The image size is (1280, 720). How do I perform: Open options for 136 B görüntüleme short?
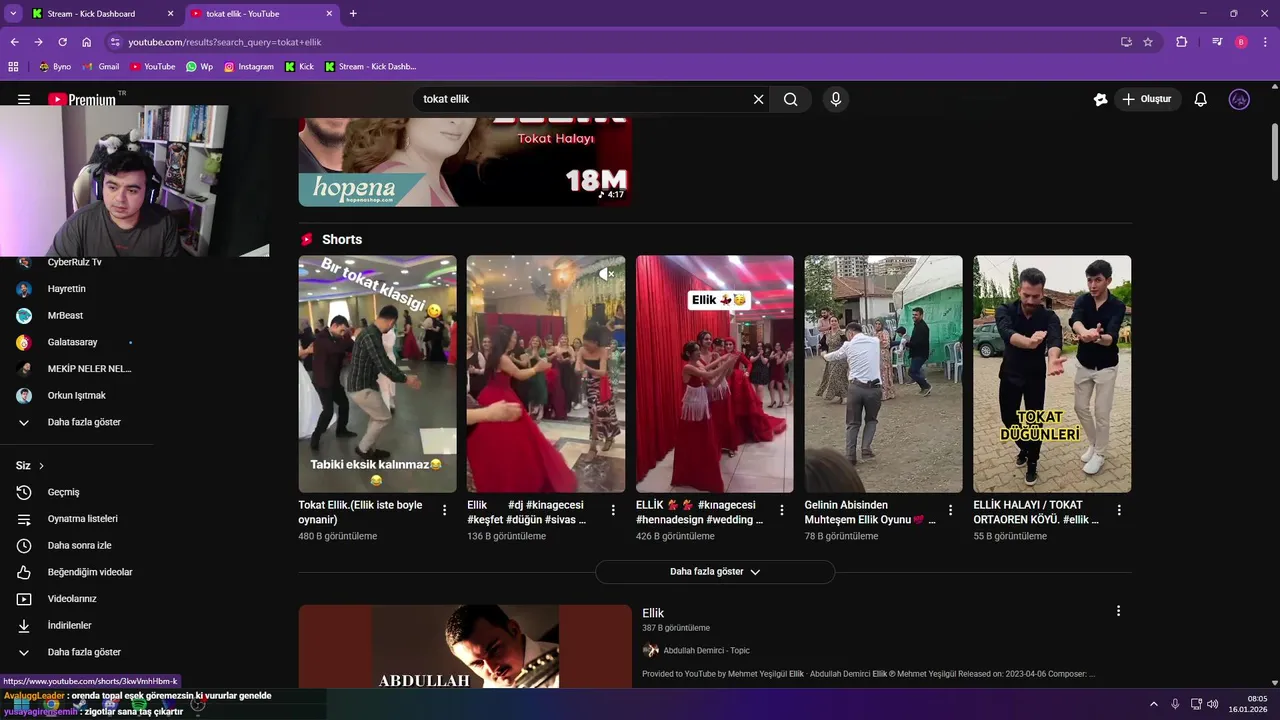pos(613,510)
